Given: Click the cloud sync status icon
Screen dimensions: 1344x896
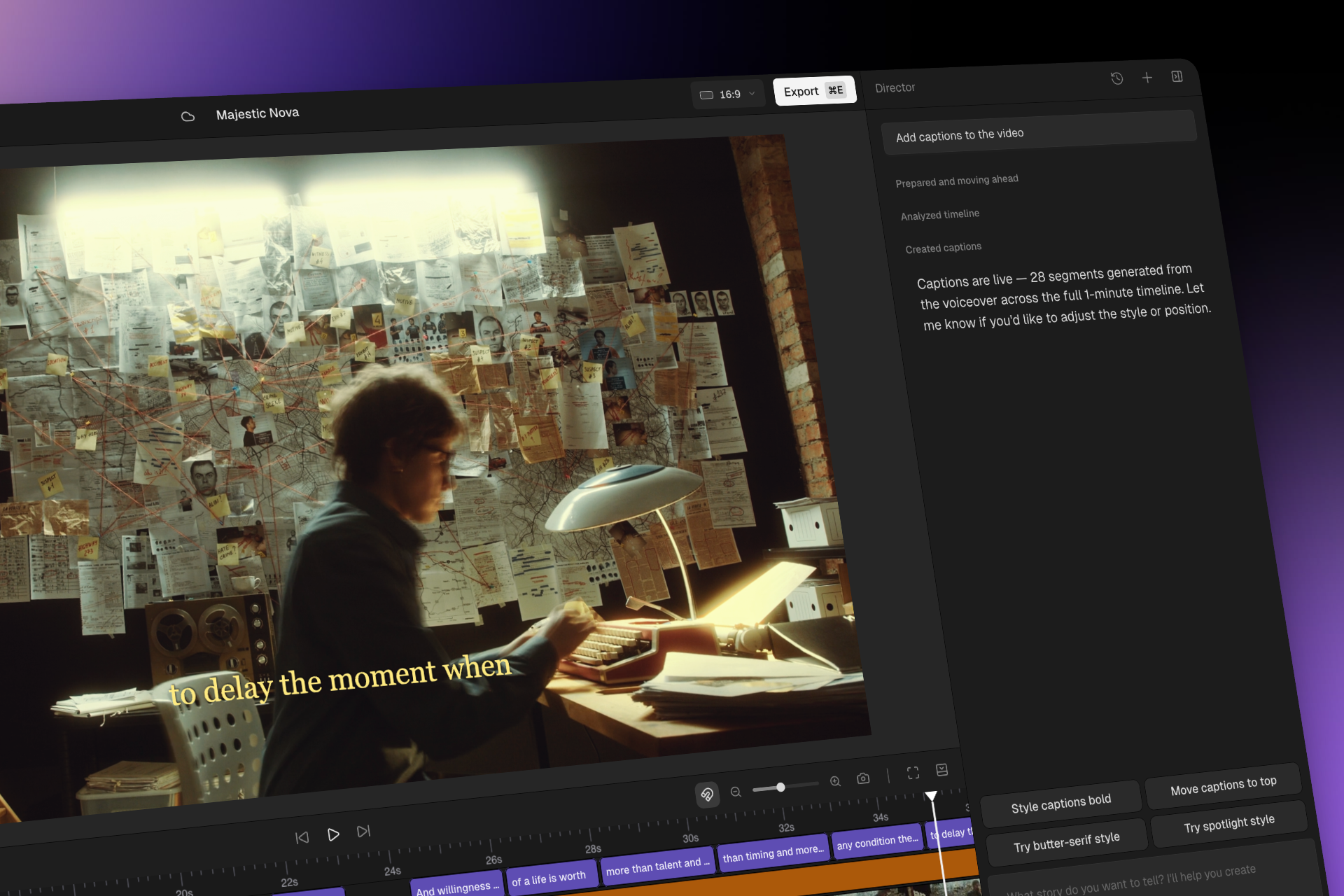Looking at the screenshot, I should (x=188, y=116).
